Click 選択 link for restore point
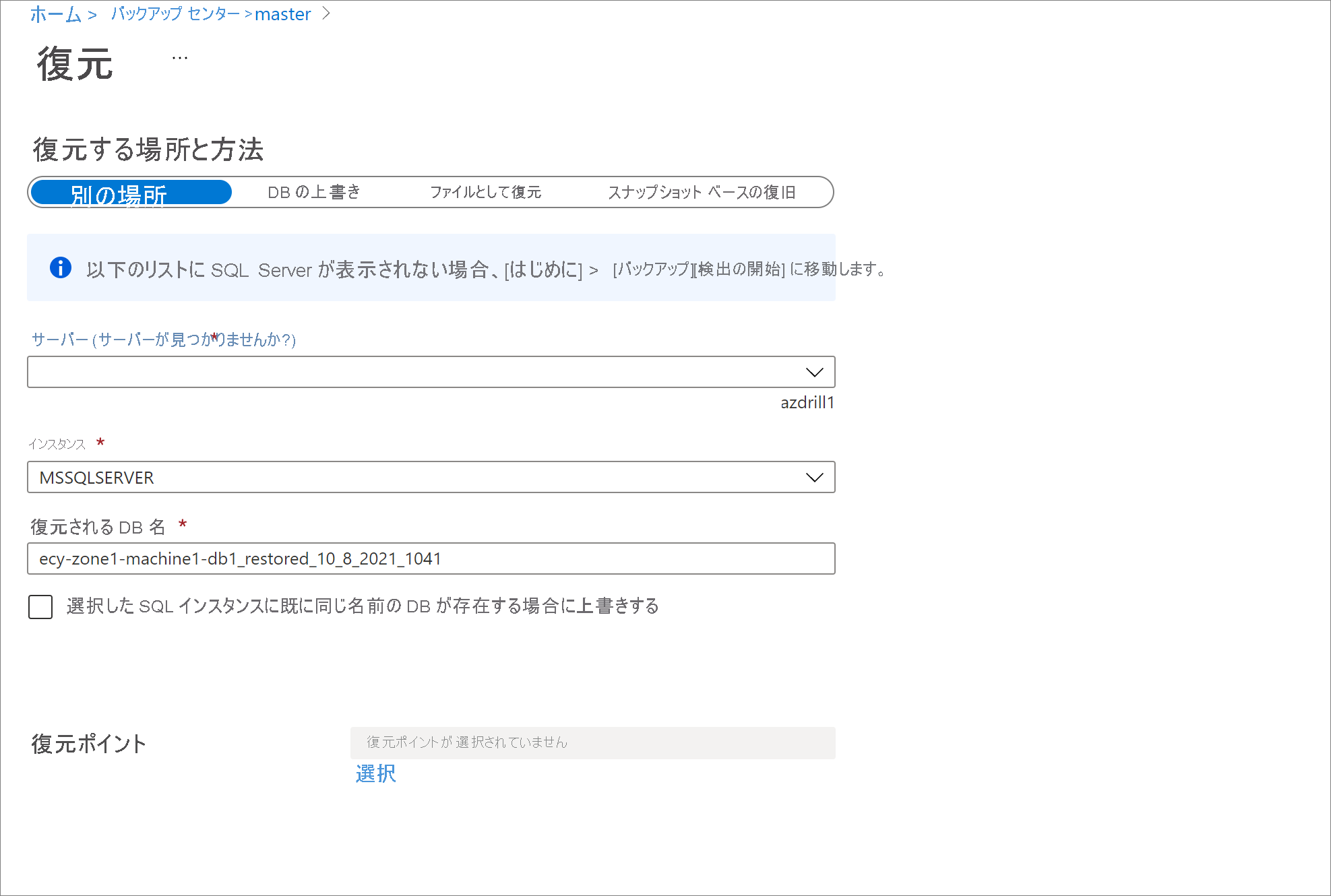 375,774
